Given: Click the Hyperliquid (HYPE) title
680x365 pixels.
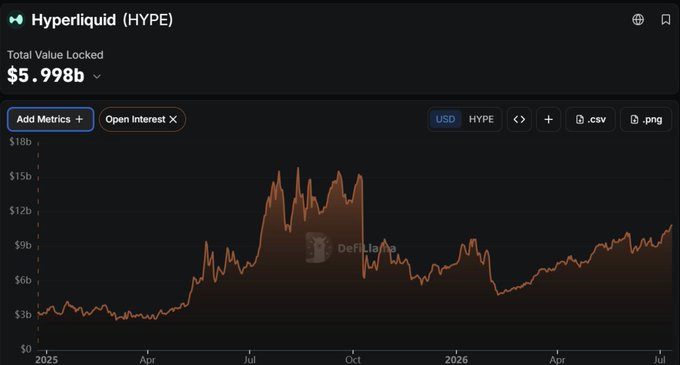Looking at the screenshot, I should (x=102, y=20).
